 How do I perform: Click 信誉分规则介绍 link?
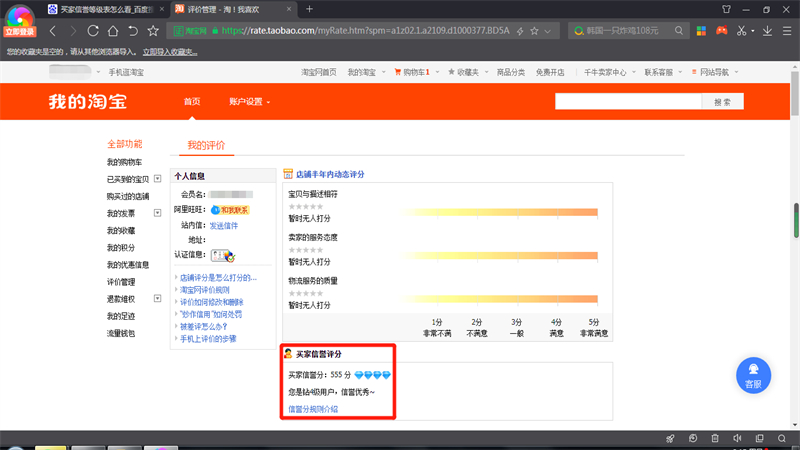313,409
